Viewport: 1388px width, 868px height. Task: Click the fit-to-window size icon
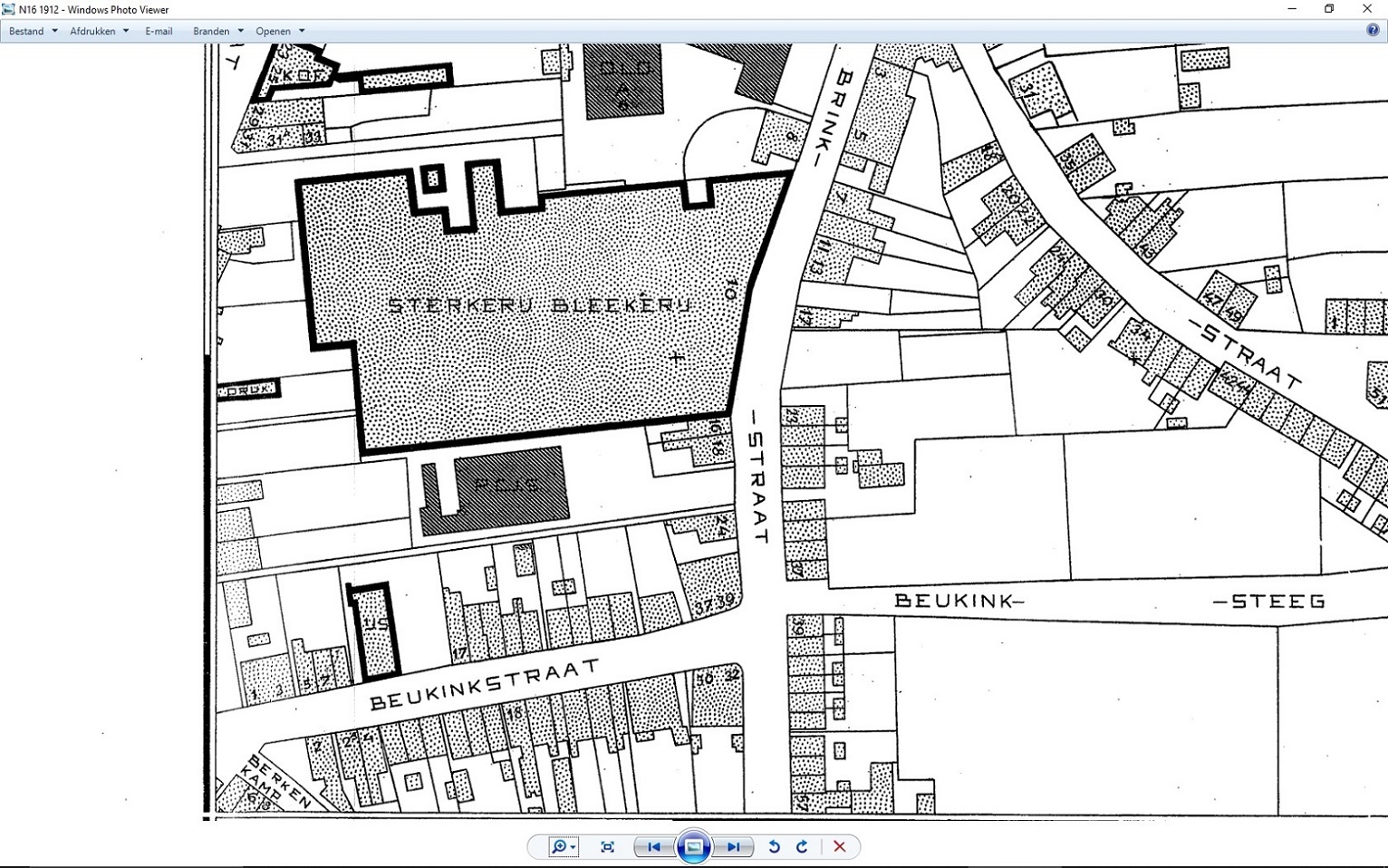pyautogui.click(x=608, y=847)
